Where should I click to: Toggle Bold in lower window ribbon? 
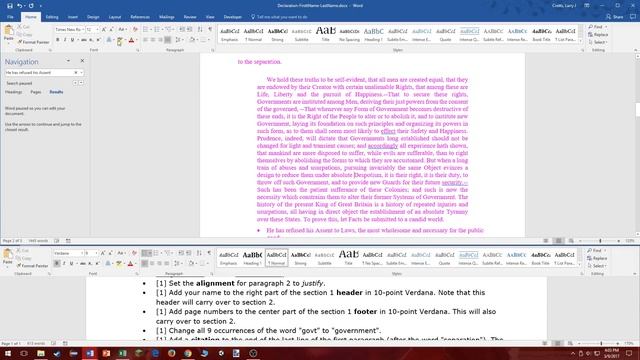pyautogui.click(x=57, y=264)
